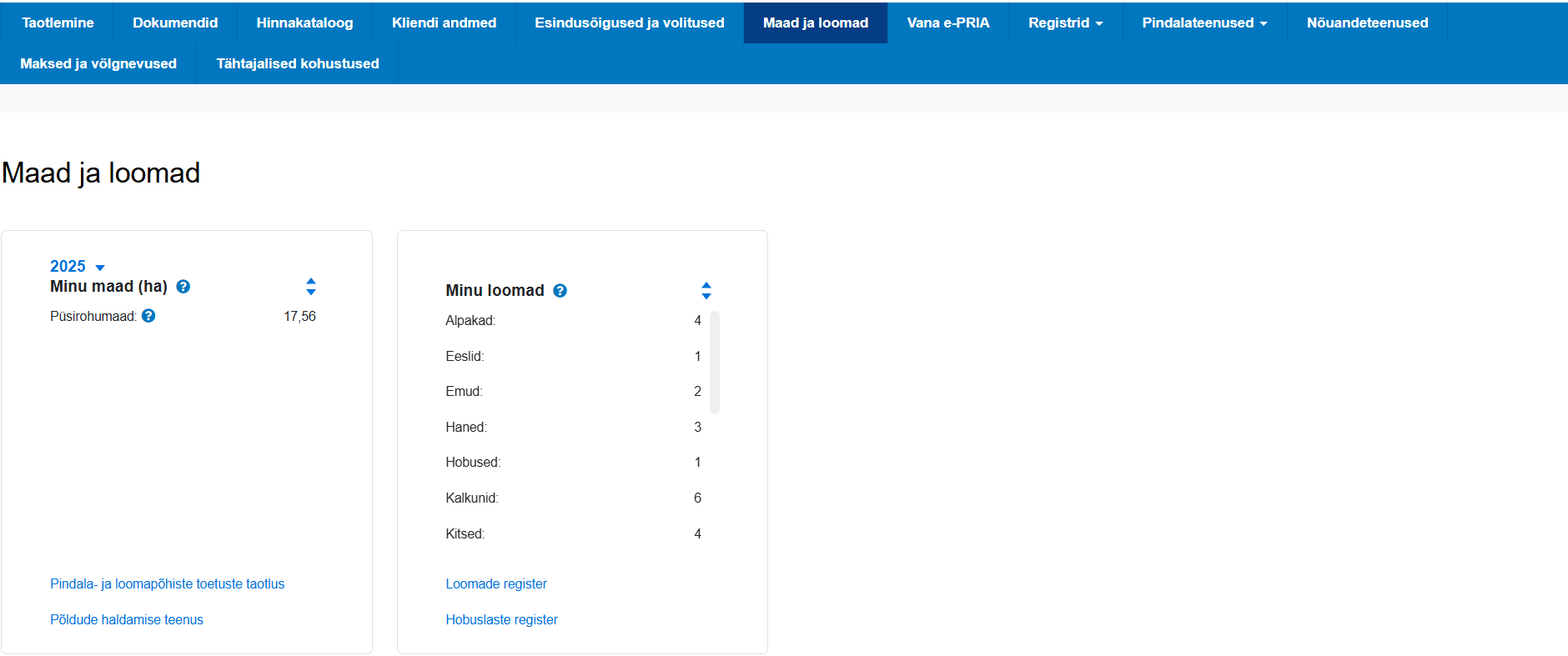Open Esindusõigused ja volitused
The height and width of the screenshot is (656, 1568).
(629, 23)
